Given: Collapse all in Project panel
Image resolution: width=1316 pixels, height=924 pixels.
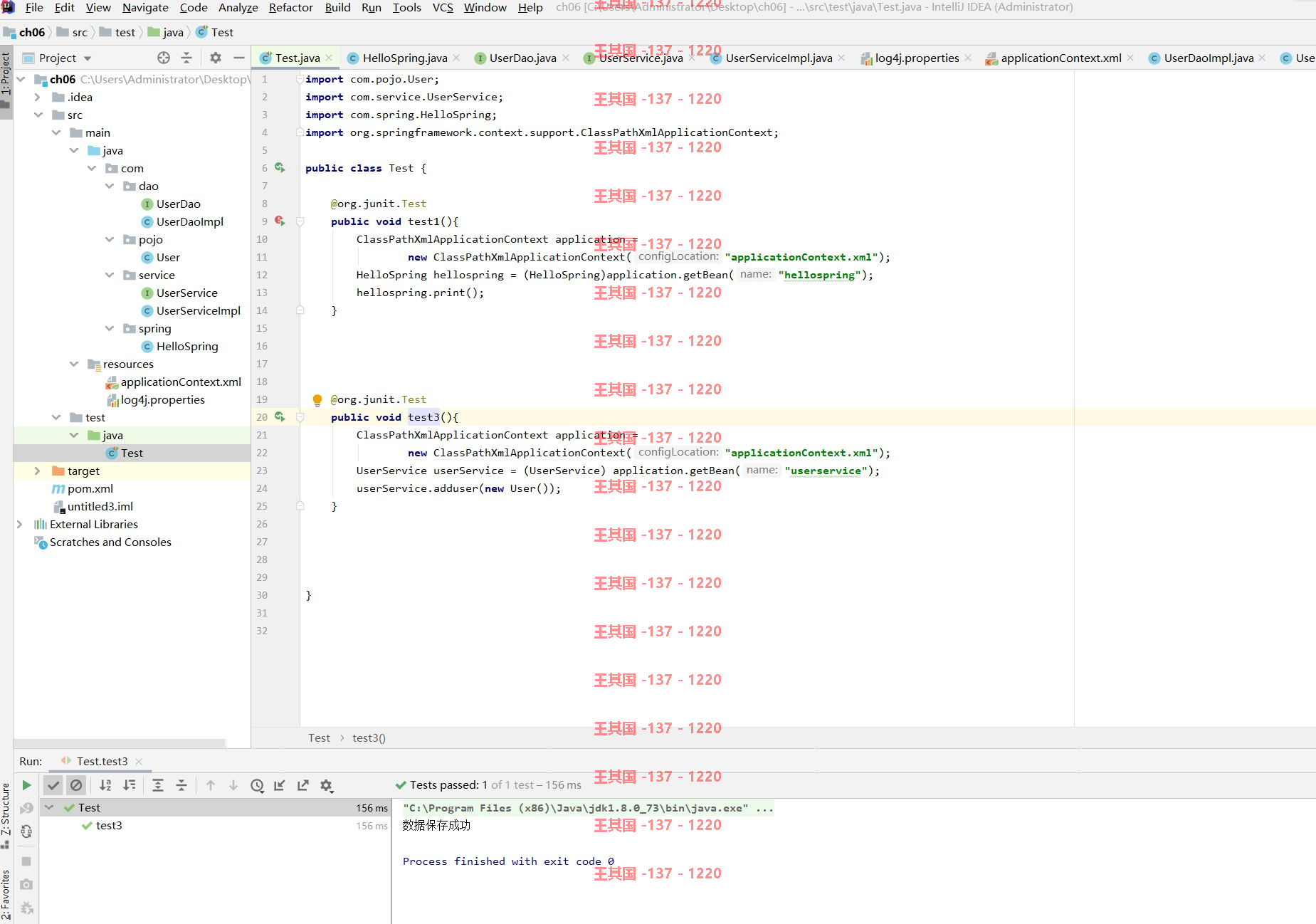Looking at the screenshot, I should [x=186, y=58].
